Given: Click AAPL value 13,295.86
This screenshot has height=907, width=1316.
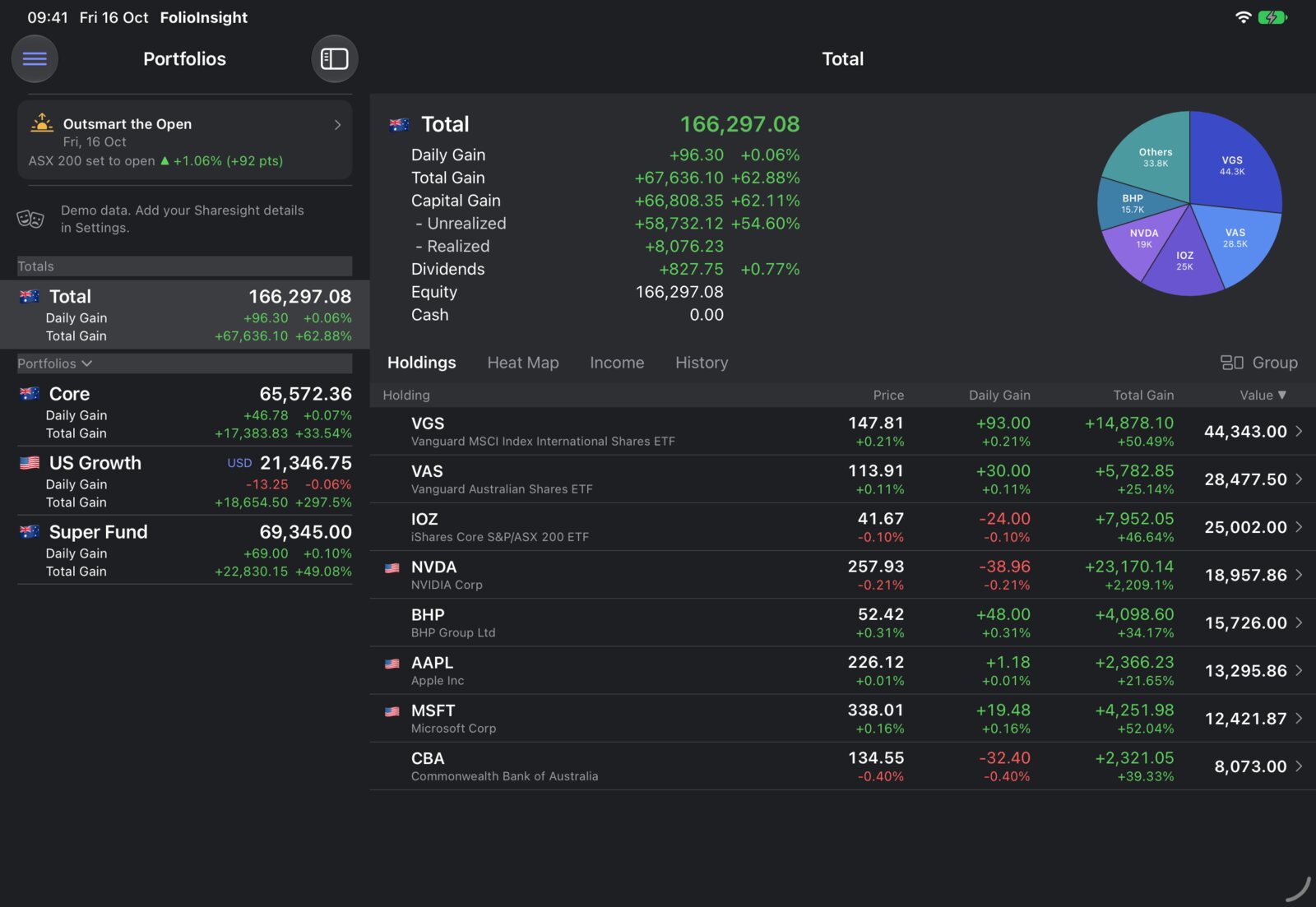Looking at the screenshot, I should (1245, 671).
